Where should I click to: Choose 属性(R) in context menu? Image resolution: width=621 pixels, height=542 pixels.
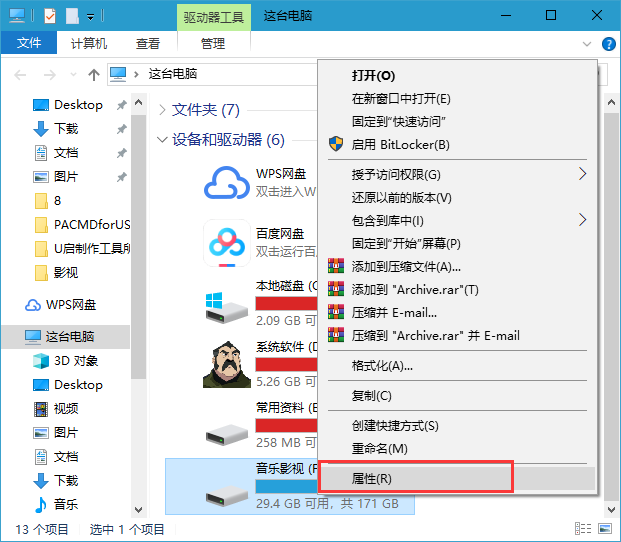pos(457,479)
